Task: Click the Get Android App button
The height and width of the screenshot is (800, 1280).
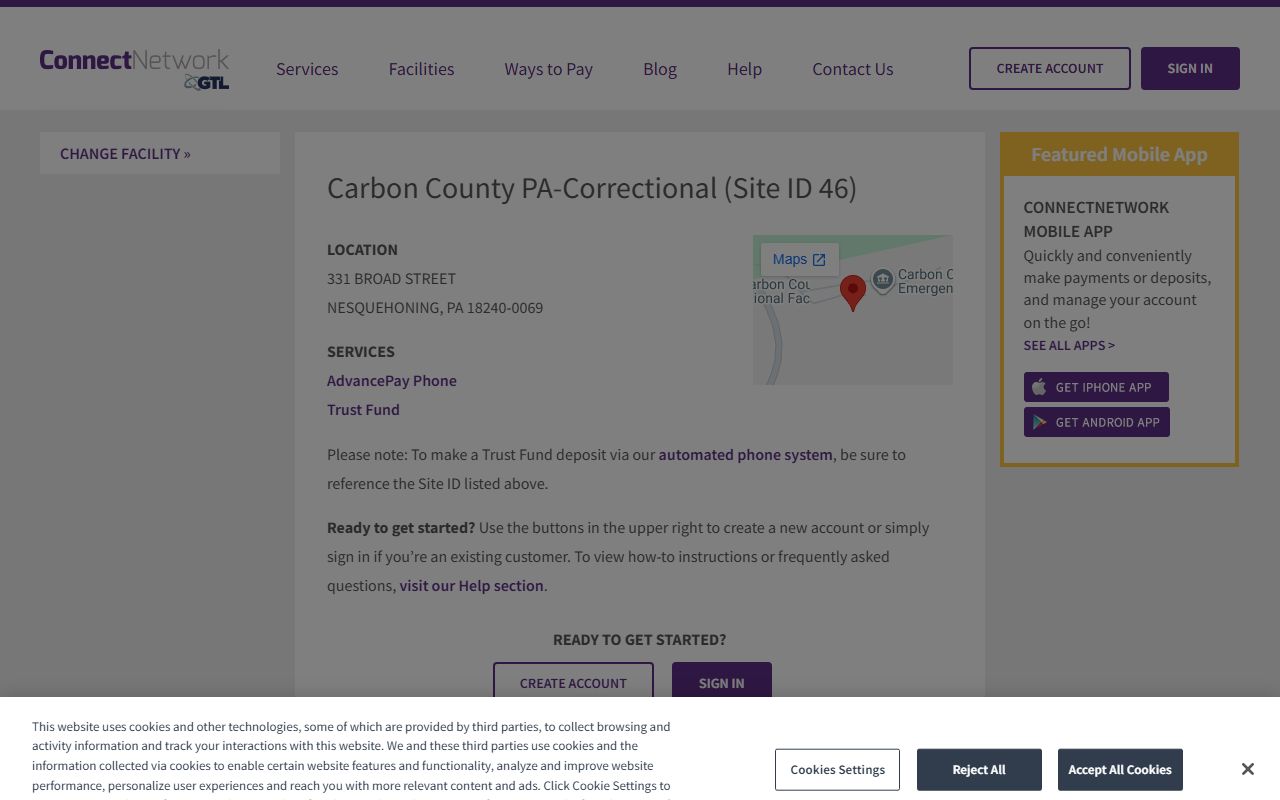Action: click(1096, 422)
